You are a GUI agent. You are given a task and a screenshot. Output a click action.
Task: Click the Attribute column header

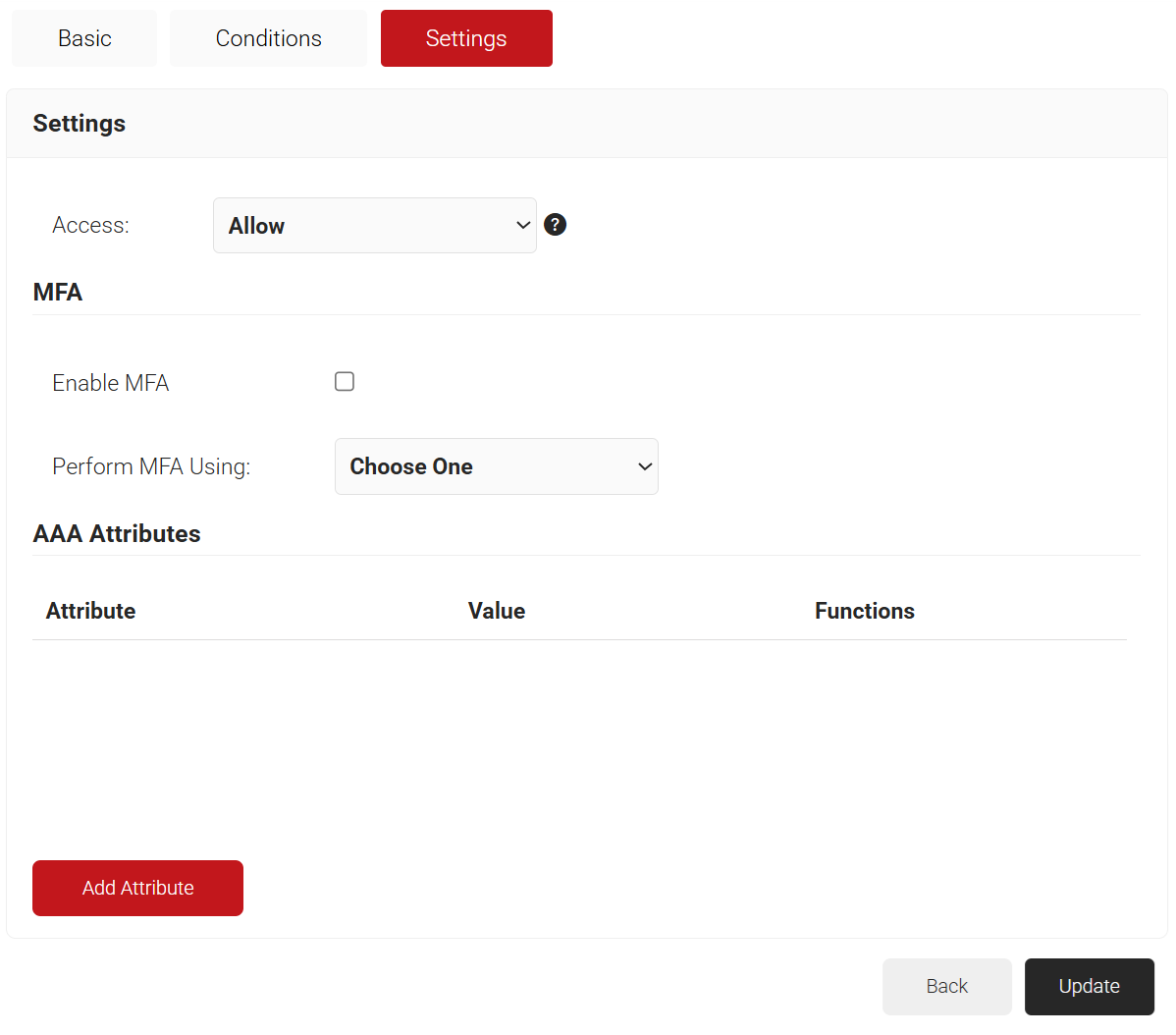click(91, 611)
